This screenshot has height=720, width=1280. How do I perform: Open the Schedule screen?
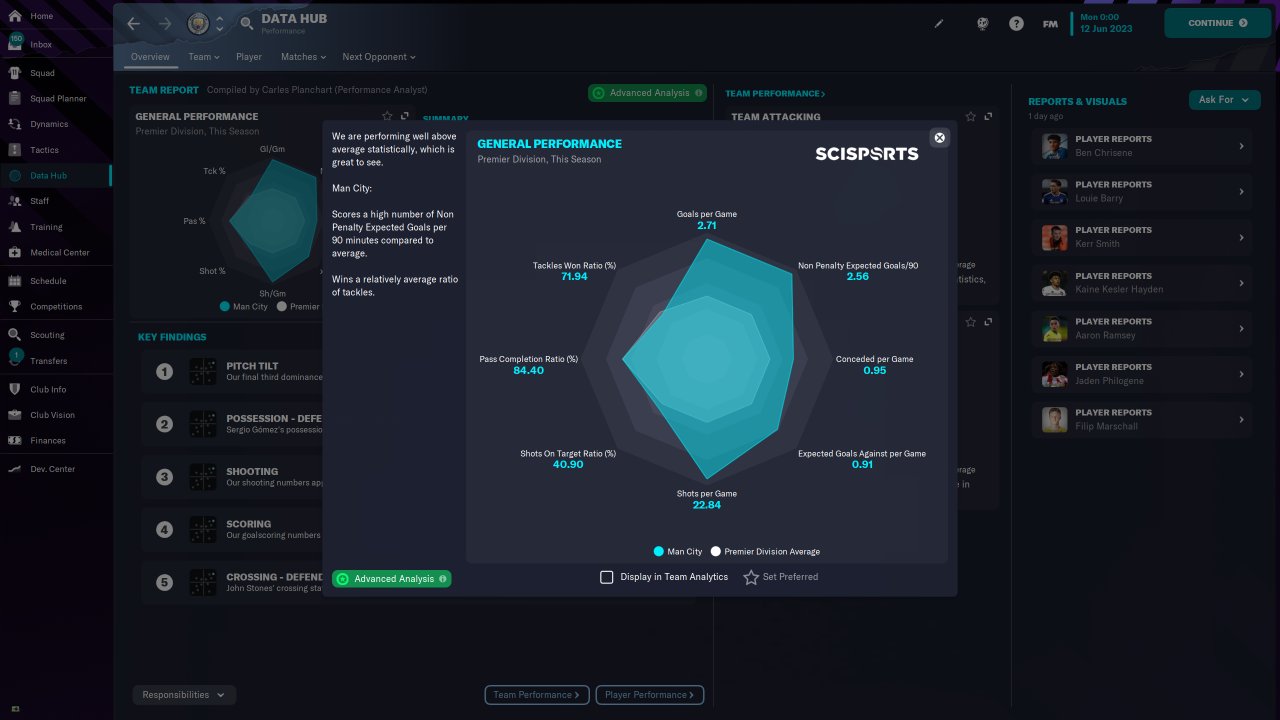click(56, 281)
